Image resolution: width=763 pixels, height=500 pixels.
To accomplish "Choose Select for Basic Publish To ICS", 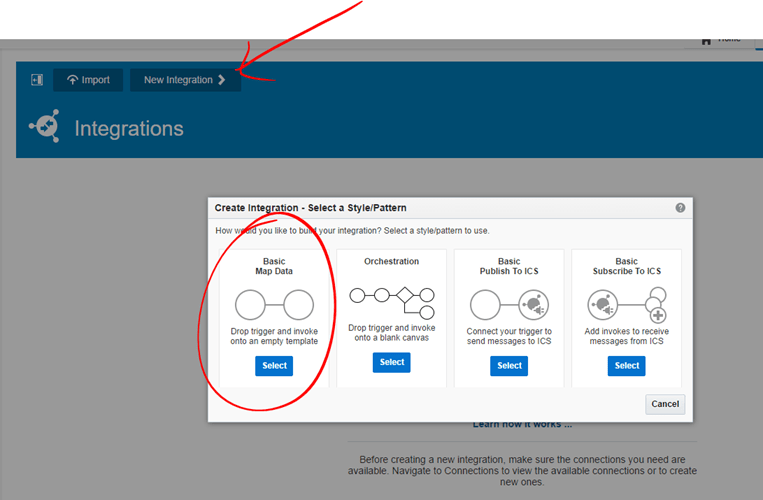I will (509, 366).
